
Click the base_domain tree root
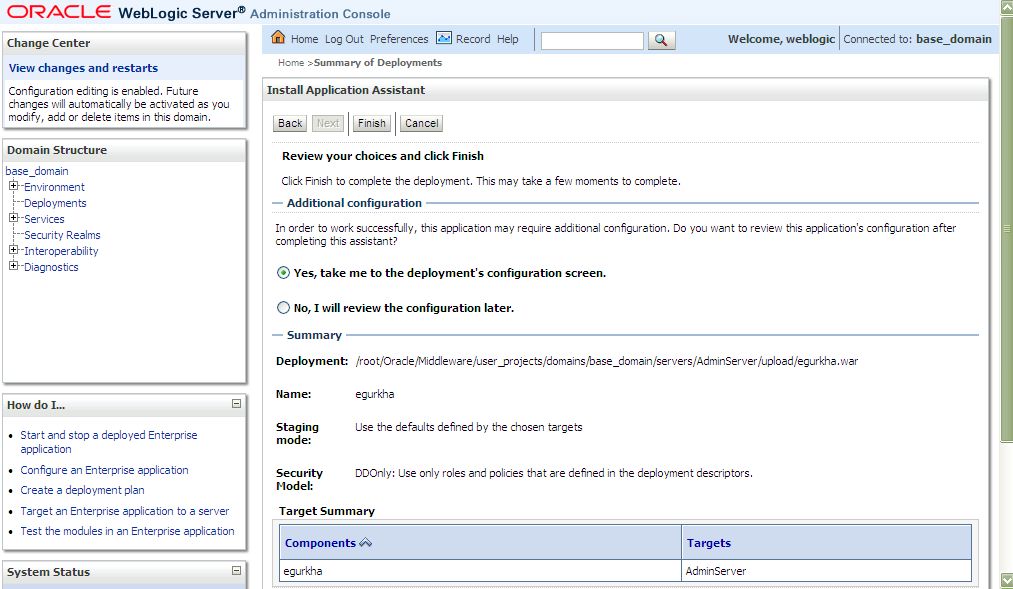[x=37, y=171]
